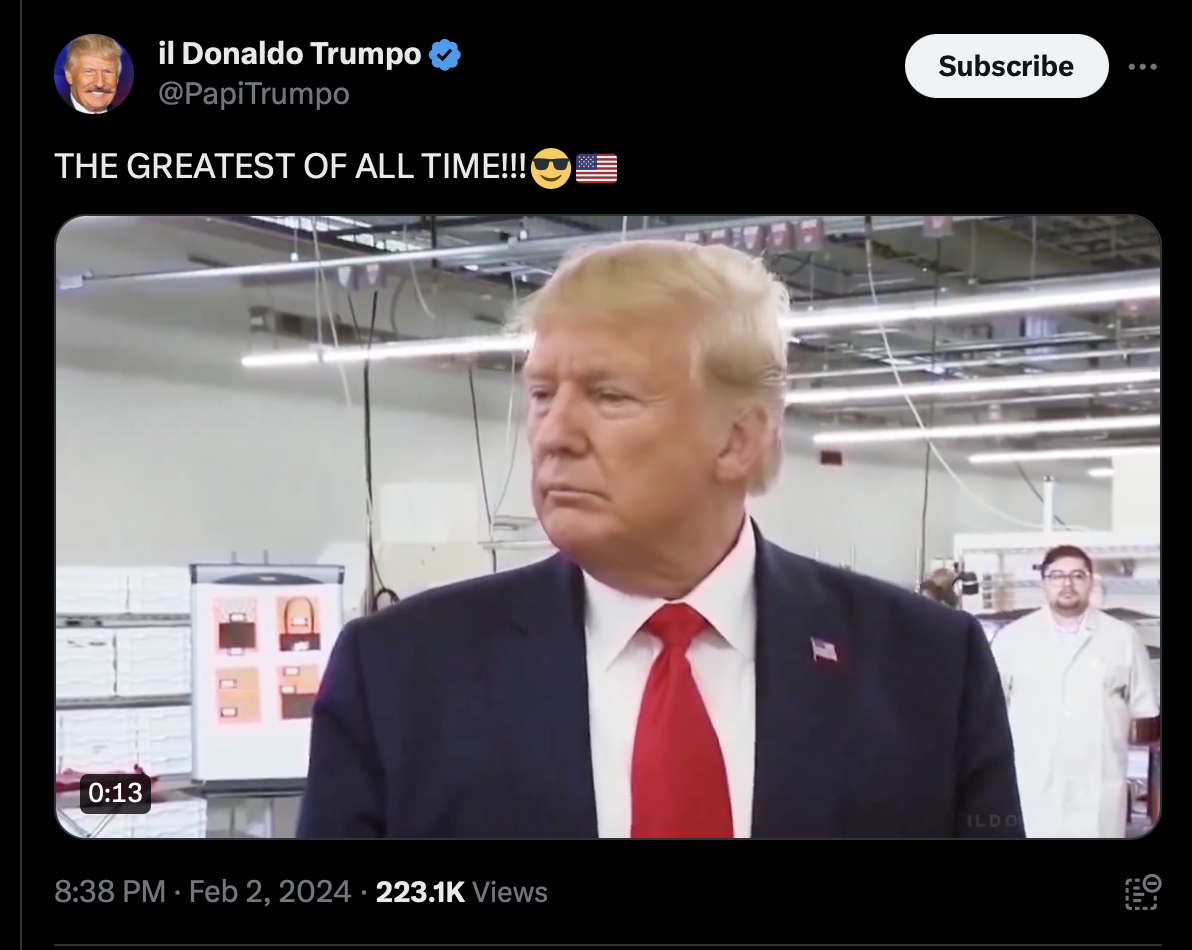The image size is (1192, 950).
Task: Open the three-dot more options menu
Action: tap(1143, 67)
